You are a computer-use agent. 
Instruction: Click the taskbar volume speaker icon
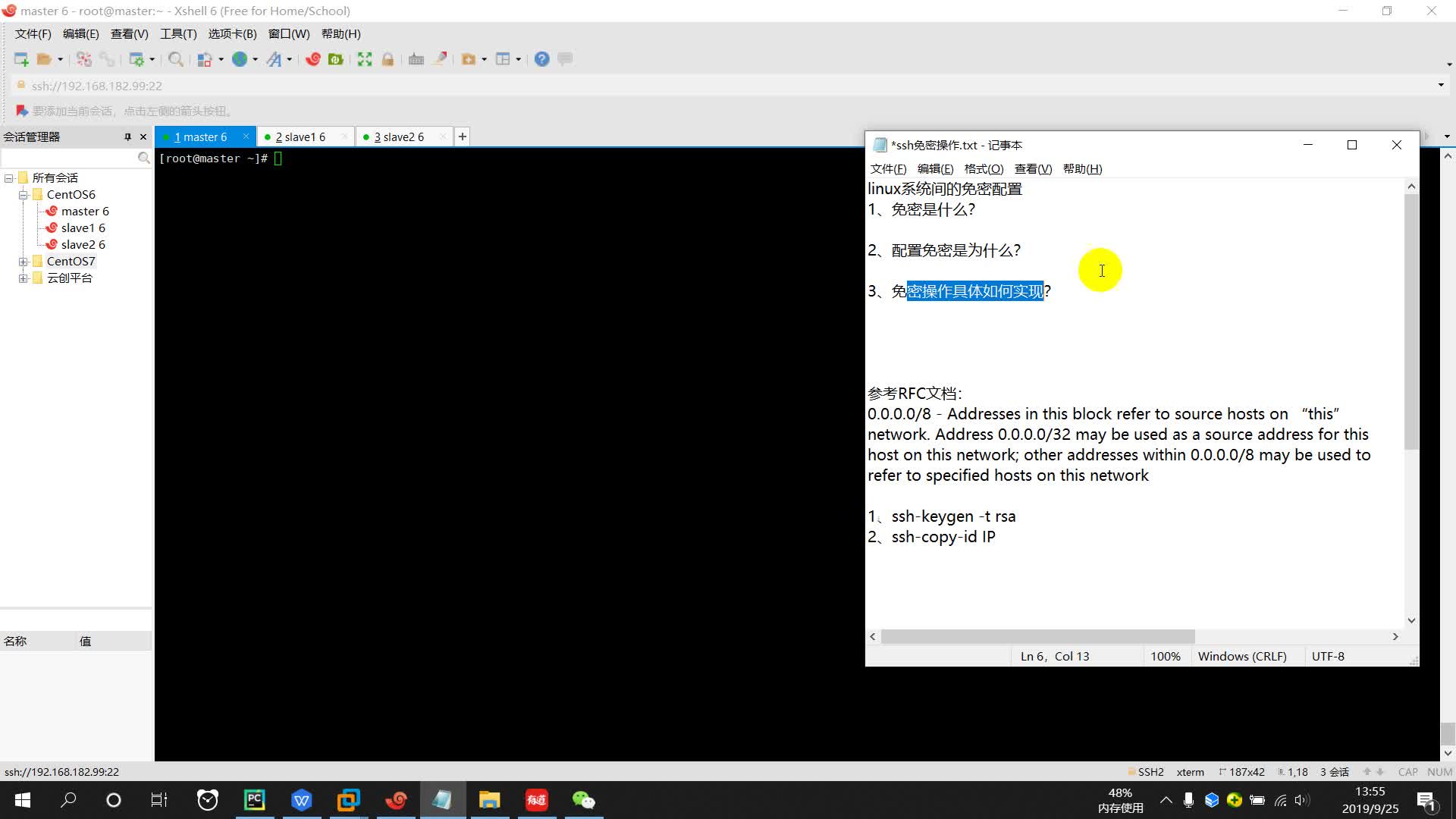tap(1302, 800)
